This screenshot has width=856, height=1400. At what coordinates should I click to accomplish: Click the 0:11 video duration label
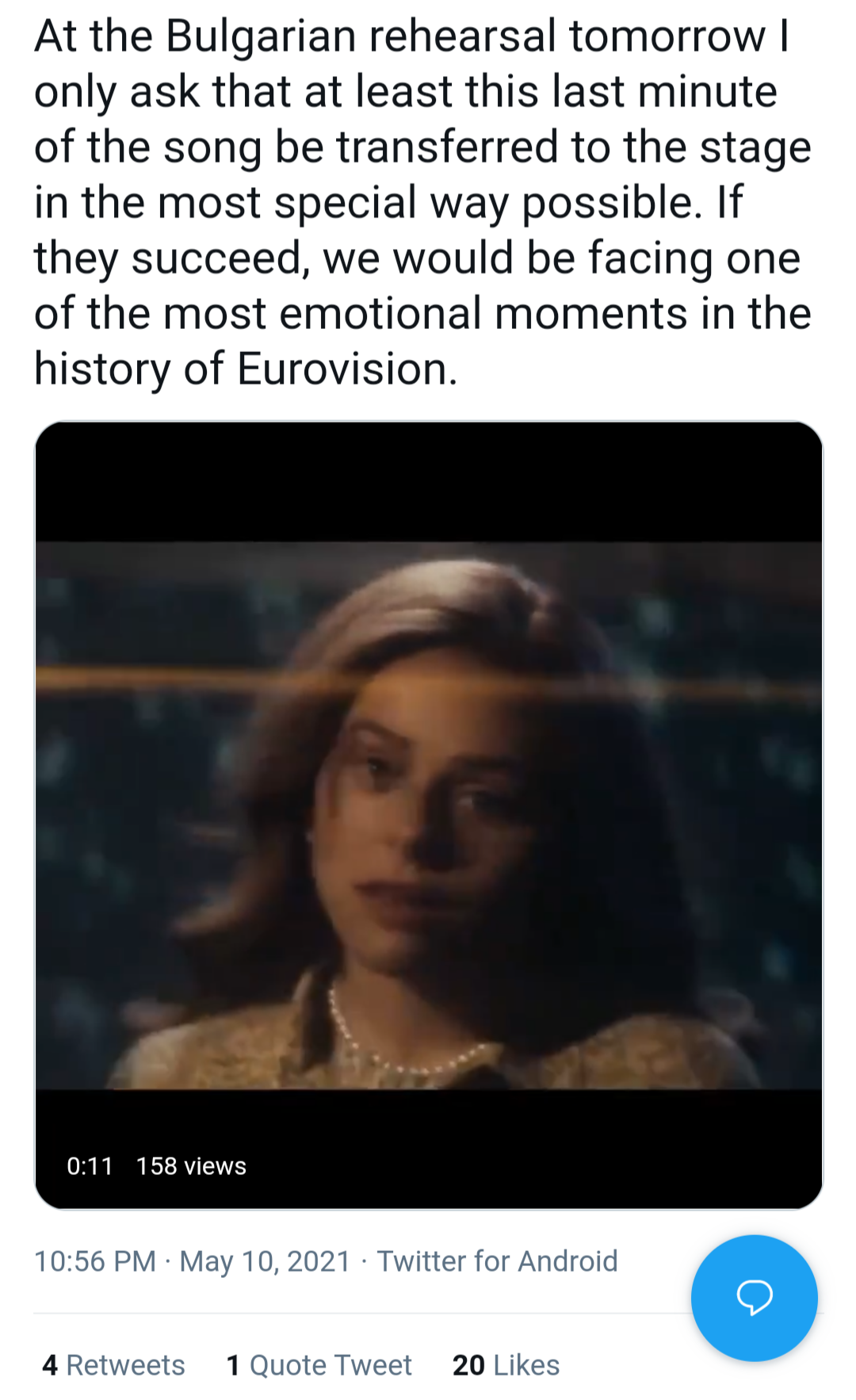click(90, 1165)
